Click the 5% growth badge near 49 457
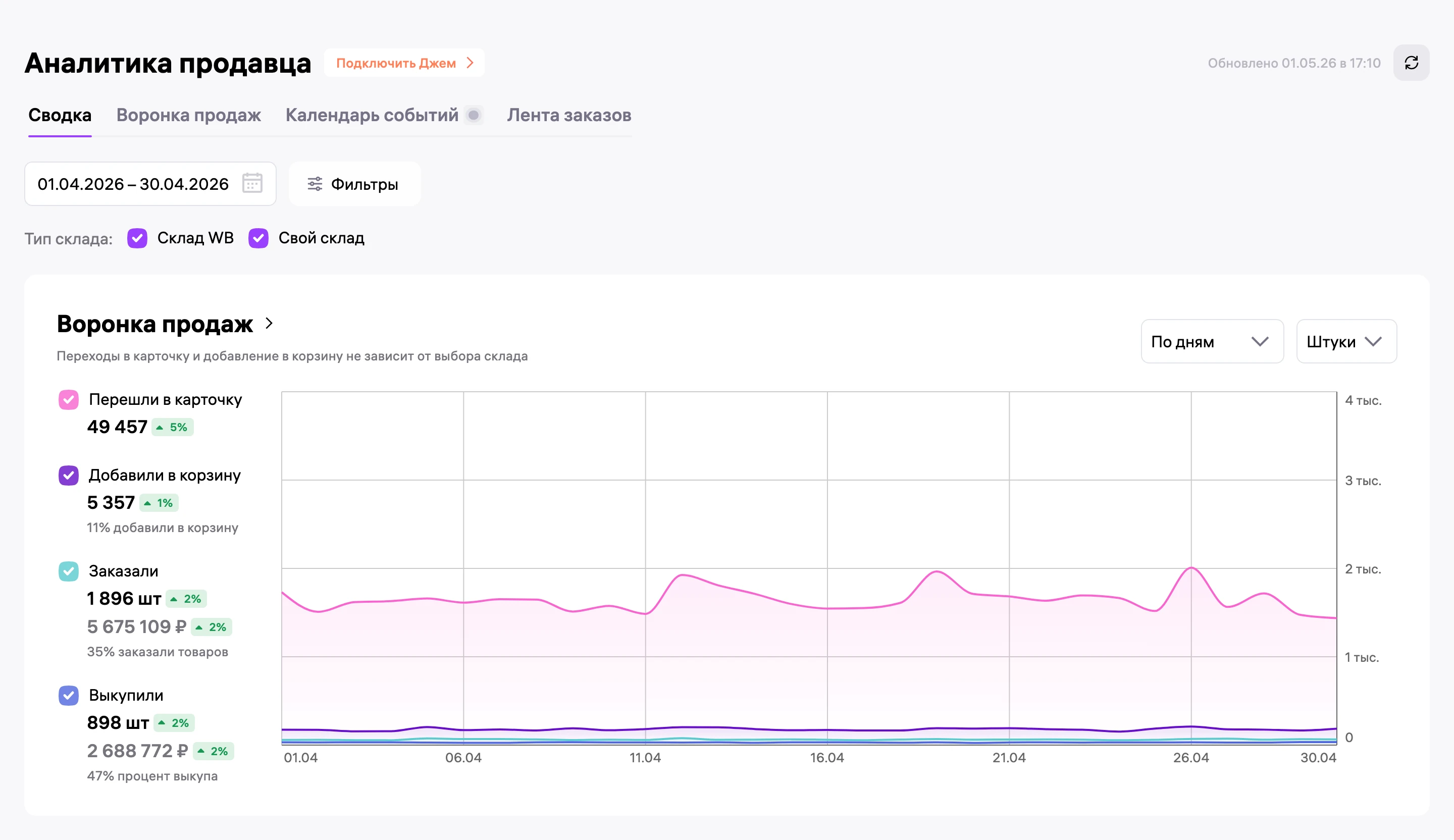Screen dimensions: 1454x840 click(173, 428)
